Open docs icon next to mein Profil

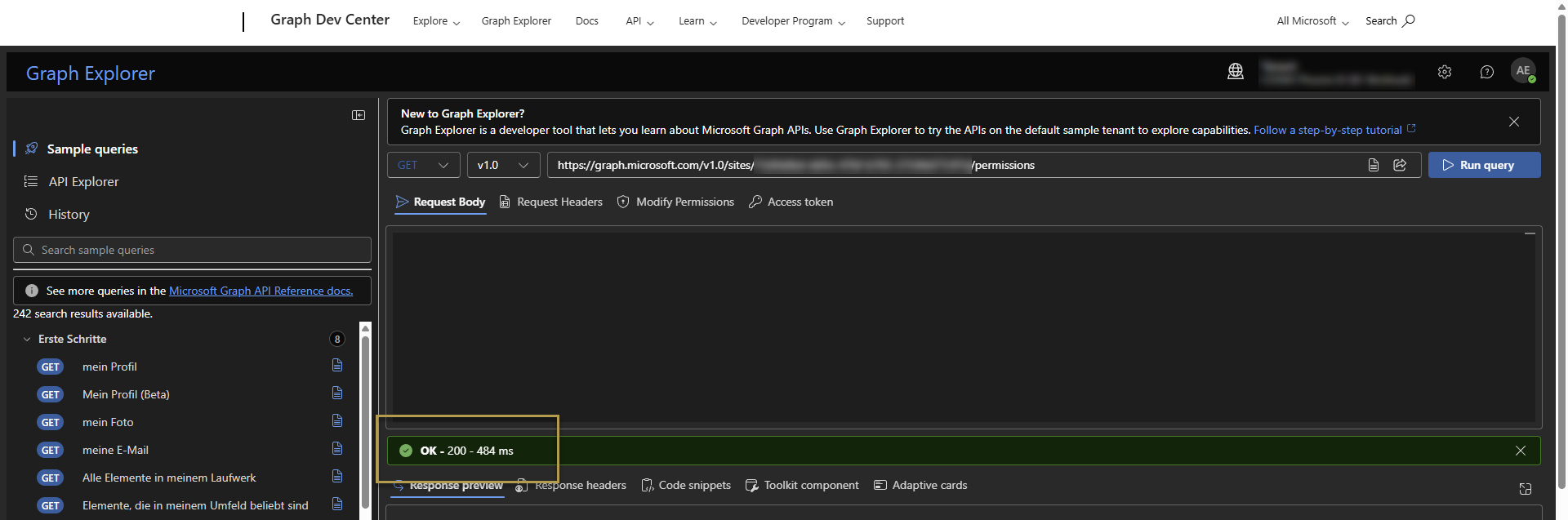(337, 366)
